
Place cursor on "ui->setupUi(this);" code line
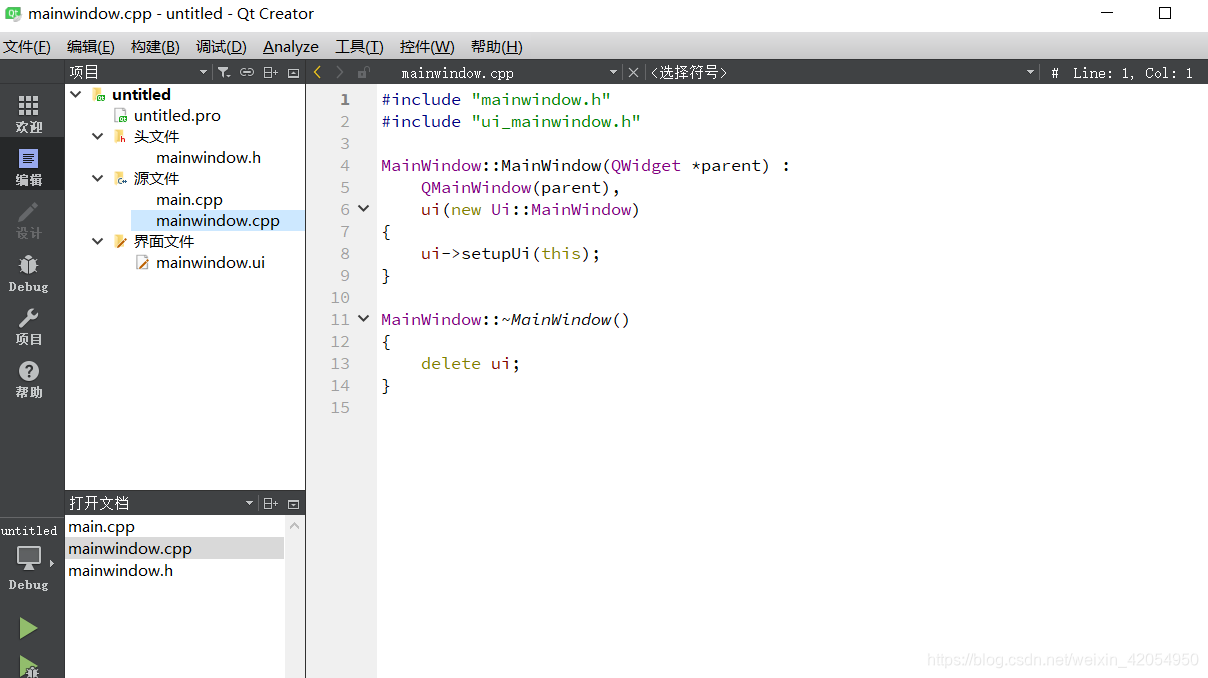(x=510, y=253)
